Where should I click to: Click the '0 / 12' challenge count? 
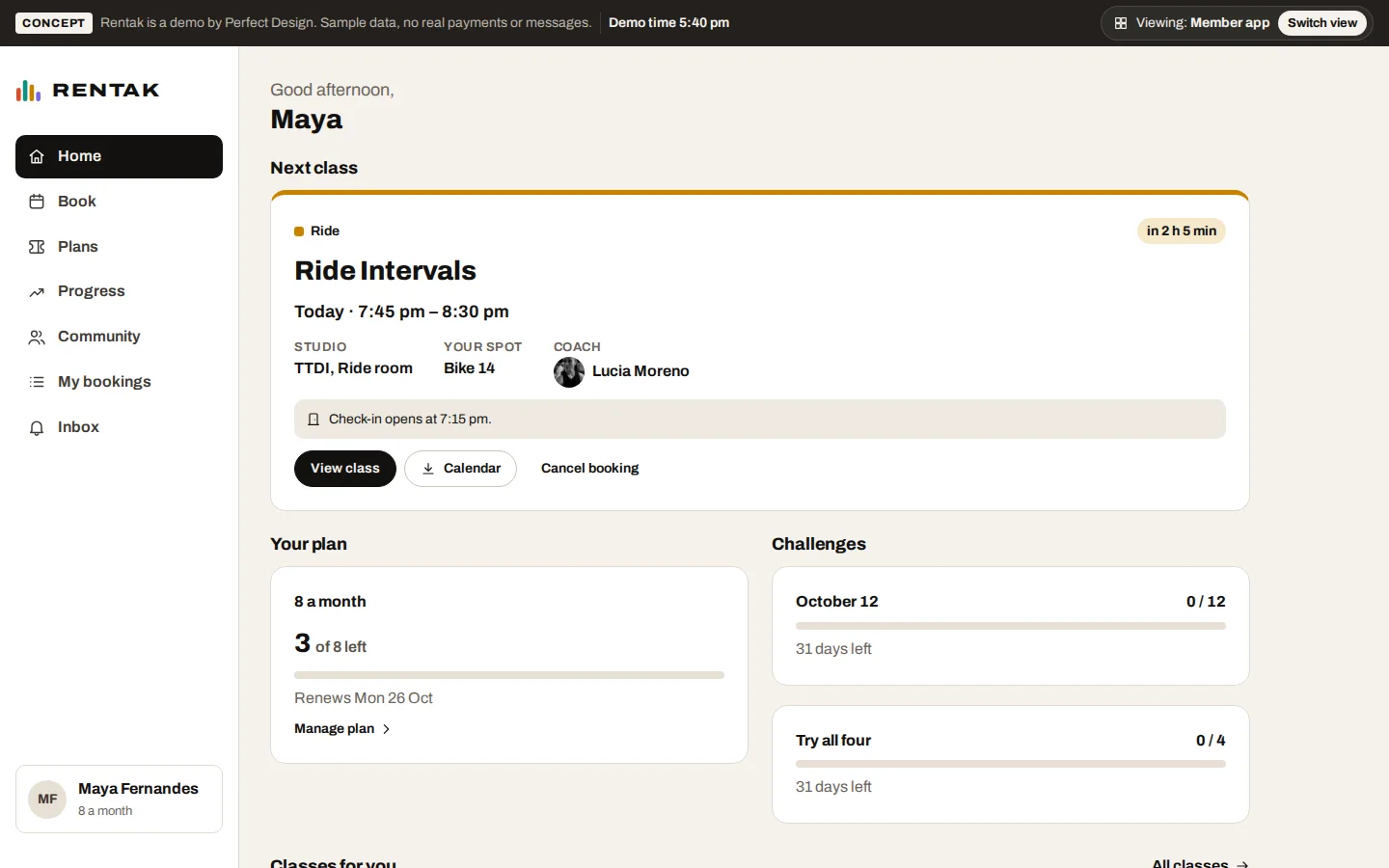tap(1206, 602)
